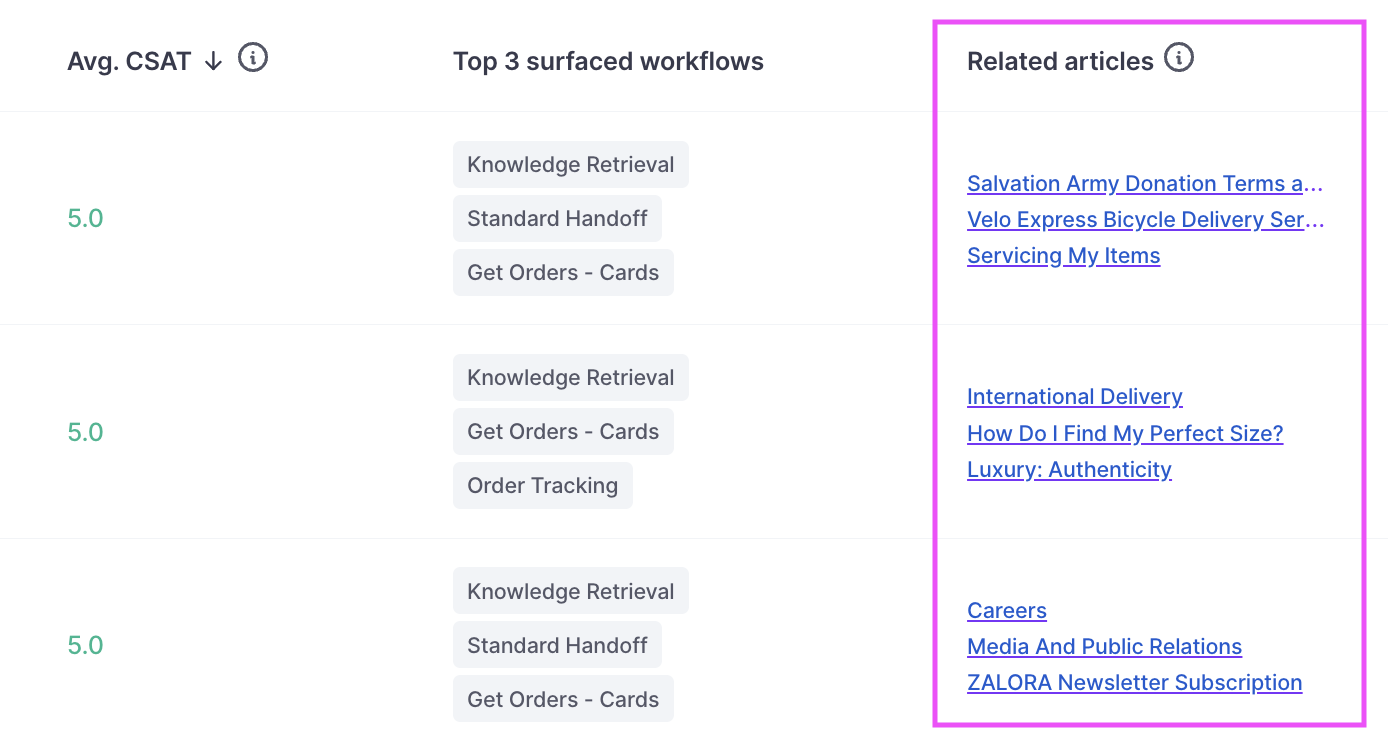Toggle Avg. CSAT sort arrow
Screen dimensions: 1388x746
[x=213, y=61]
